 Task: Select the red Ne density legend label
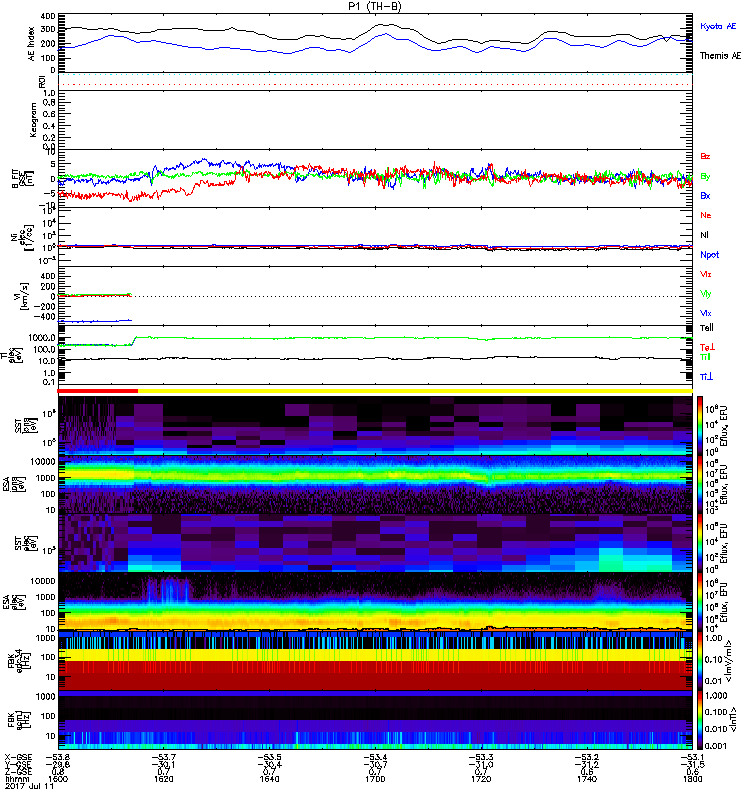coord(706,215)
